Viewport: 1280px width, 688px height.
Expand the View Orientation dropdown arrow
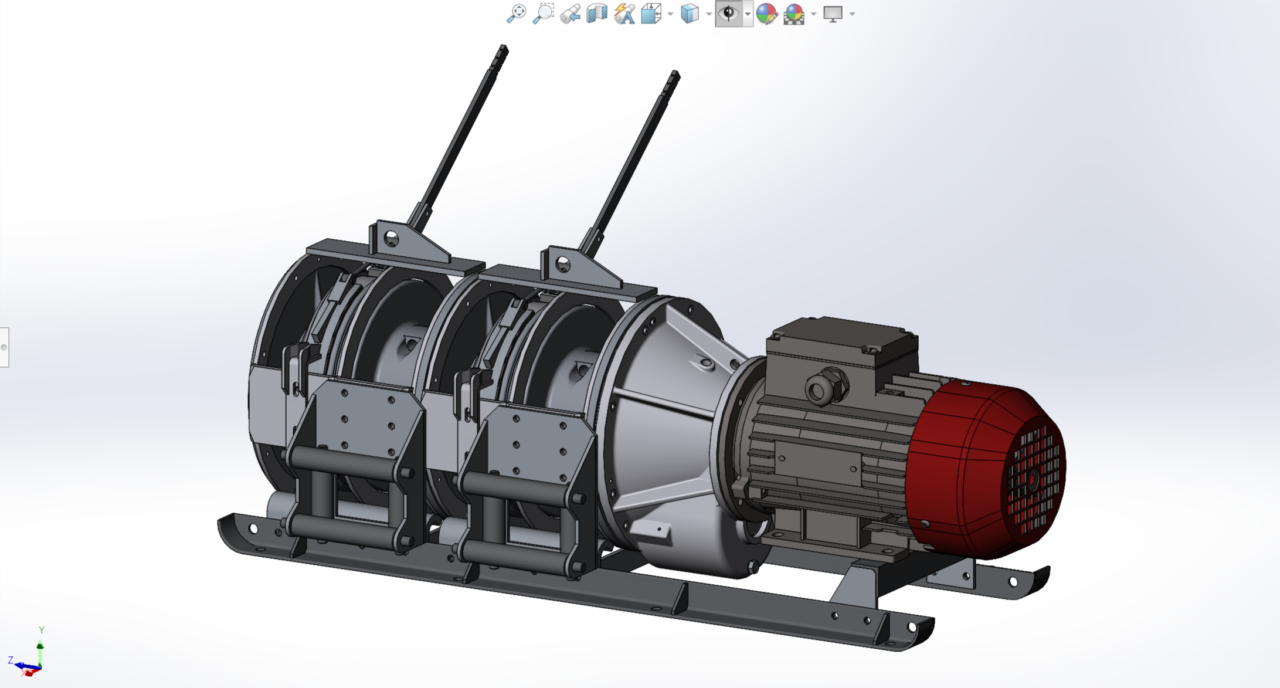click(x=670, y=15)
